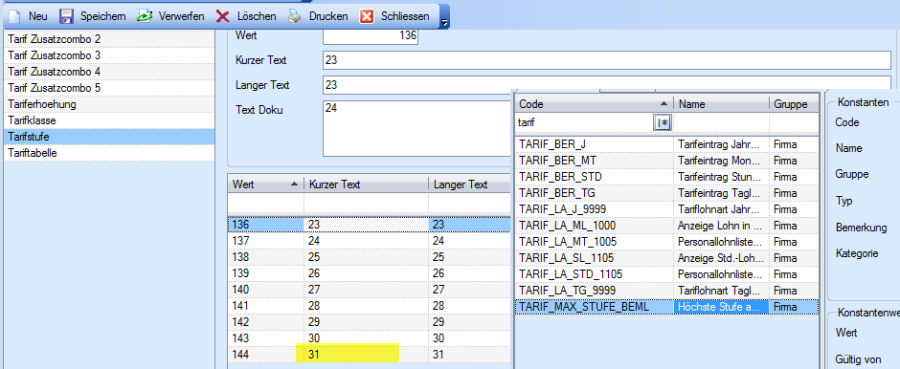Screen dimensions: 900x369
Task: Sort by the Name column header
Action: pyautogui.click(x=721, y=104)
